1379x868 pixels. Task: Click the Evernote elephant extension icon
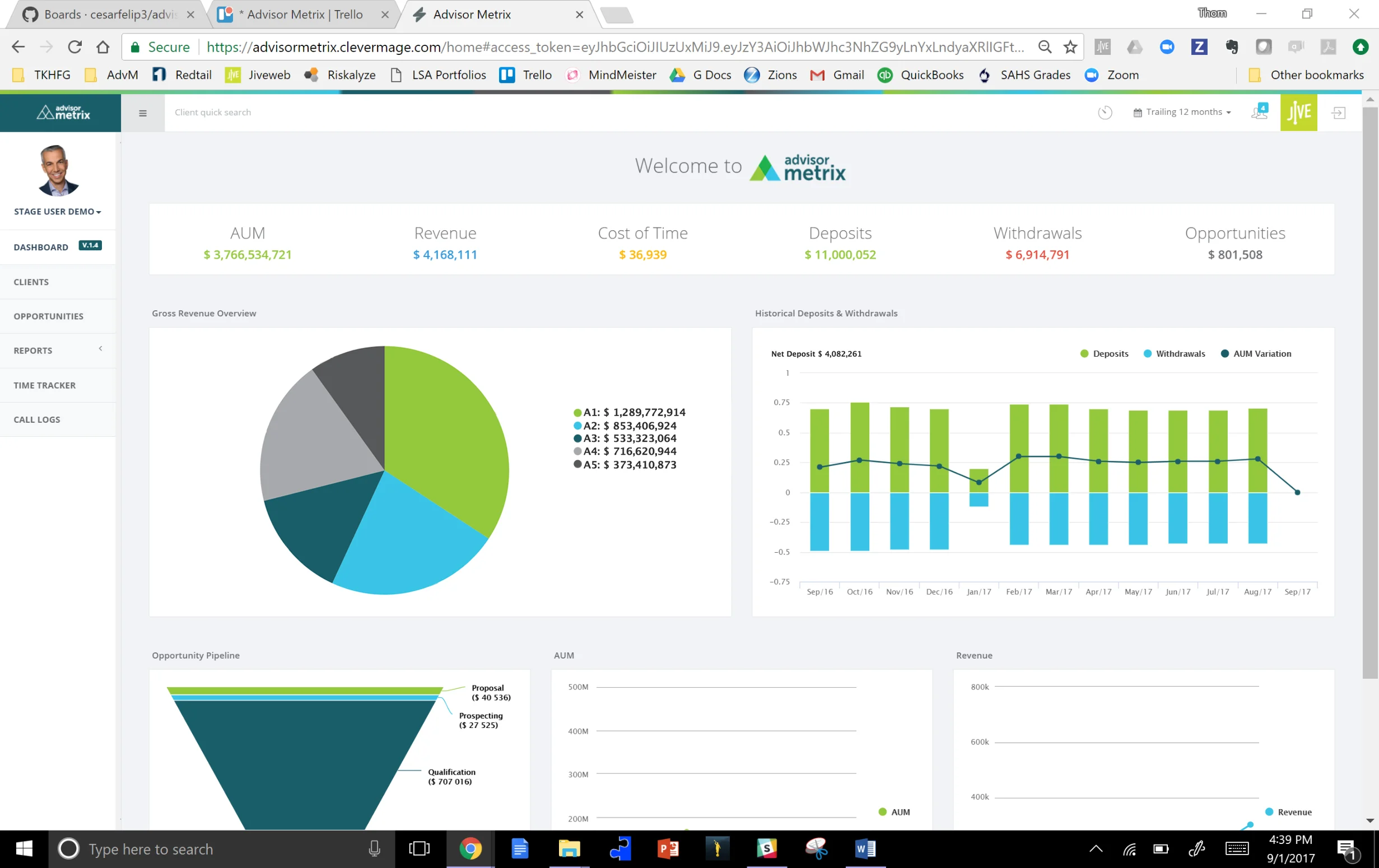[1231, 47]
